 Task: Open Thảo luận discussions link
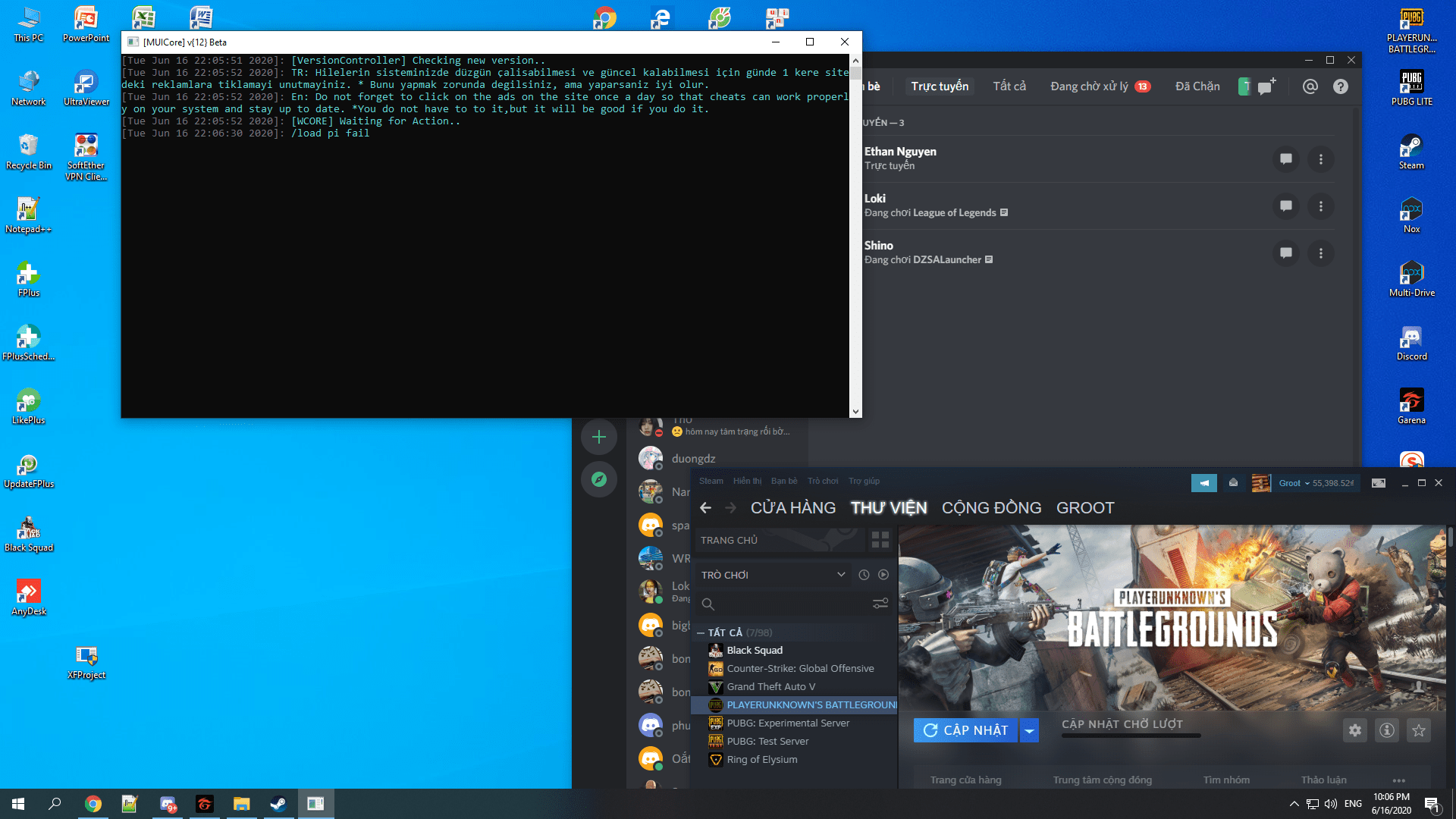(x=1323, y=780)
